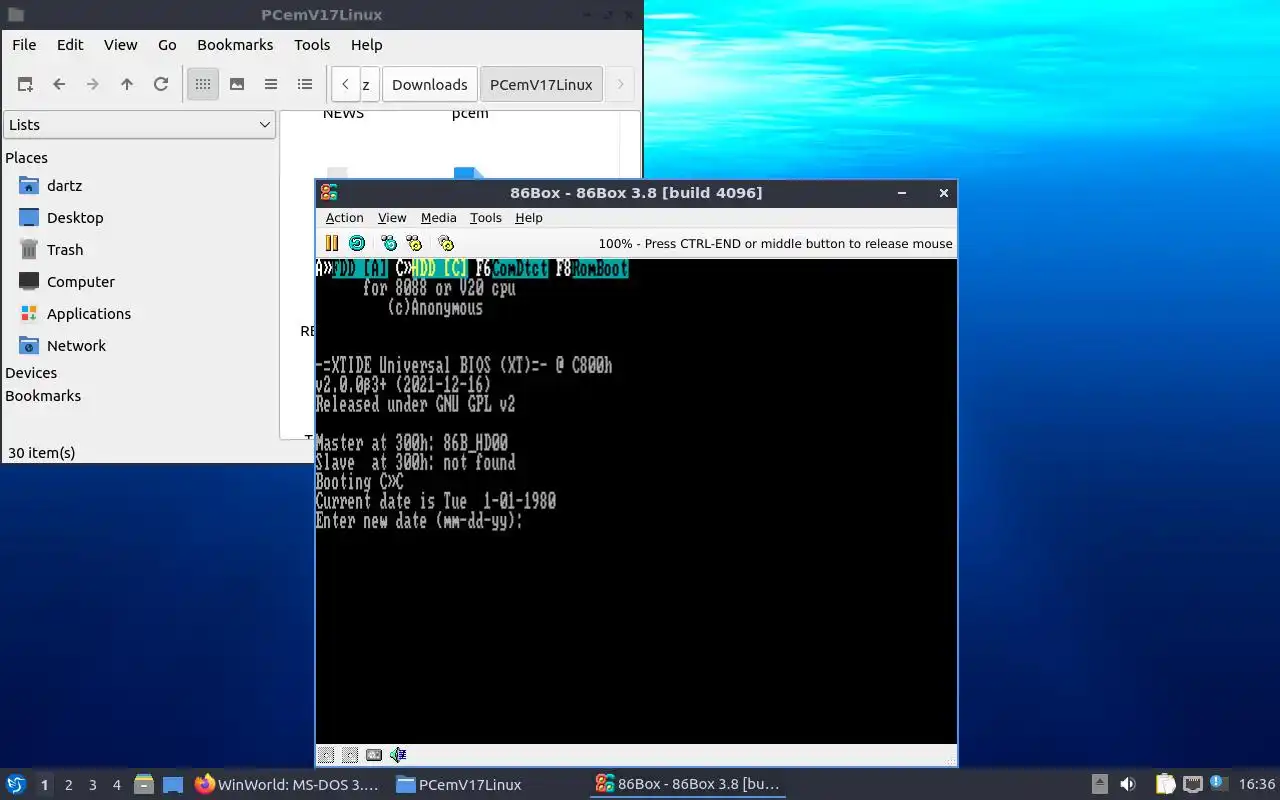Select the pcem file

pyautogui.click(x=470, y=114)
